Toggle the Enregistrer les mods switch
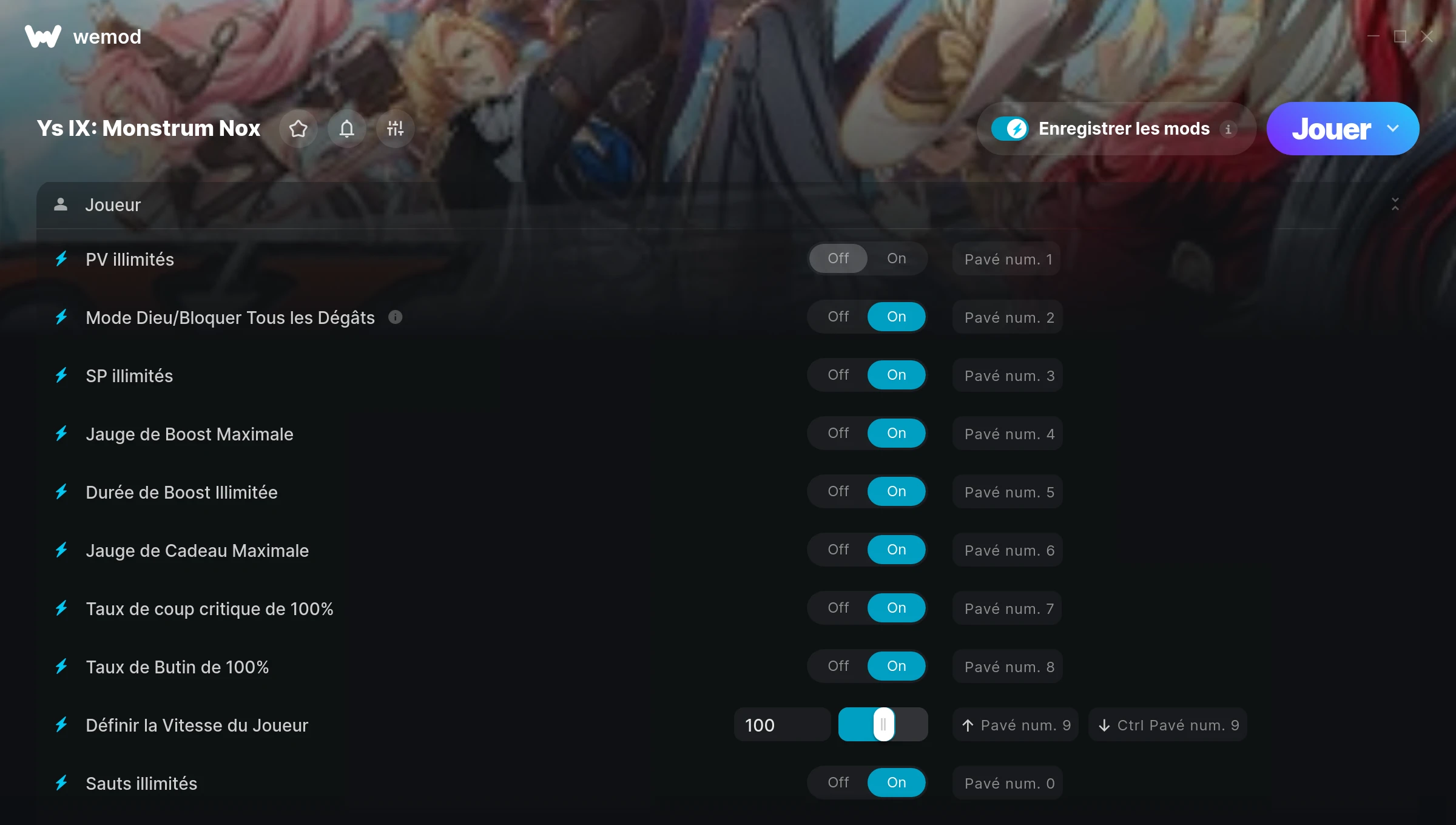The height and width of the screenshot is (825, 1456). tap(1010, 129)
